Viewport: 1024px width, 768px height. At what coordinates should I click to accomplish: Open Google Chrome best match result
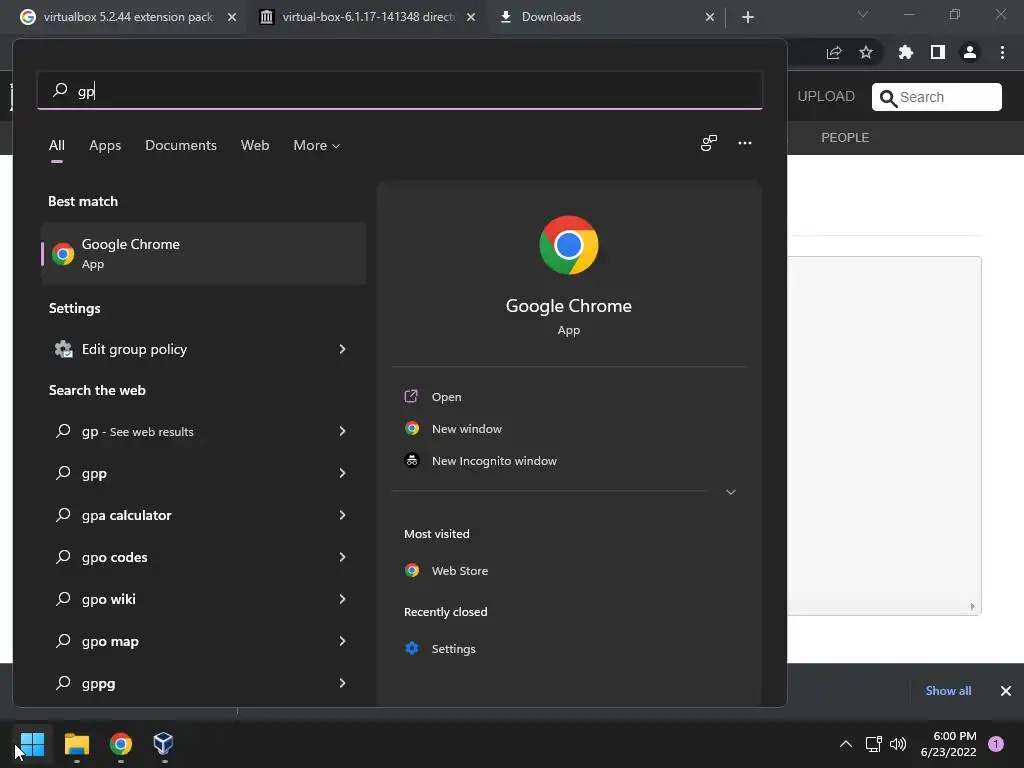click(x=203, y=253)
